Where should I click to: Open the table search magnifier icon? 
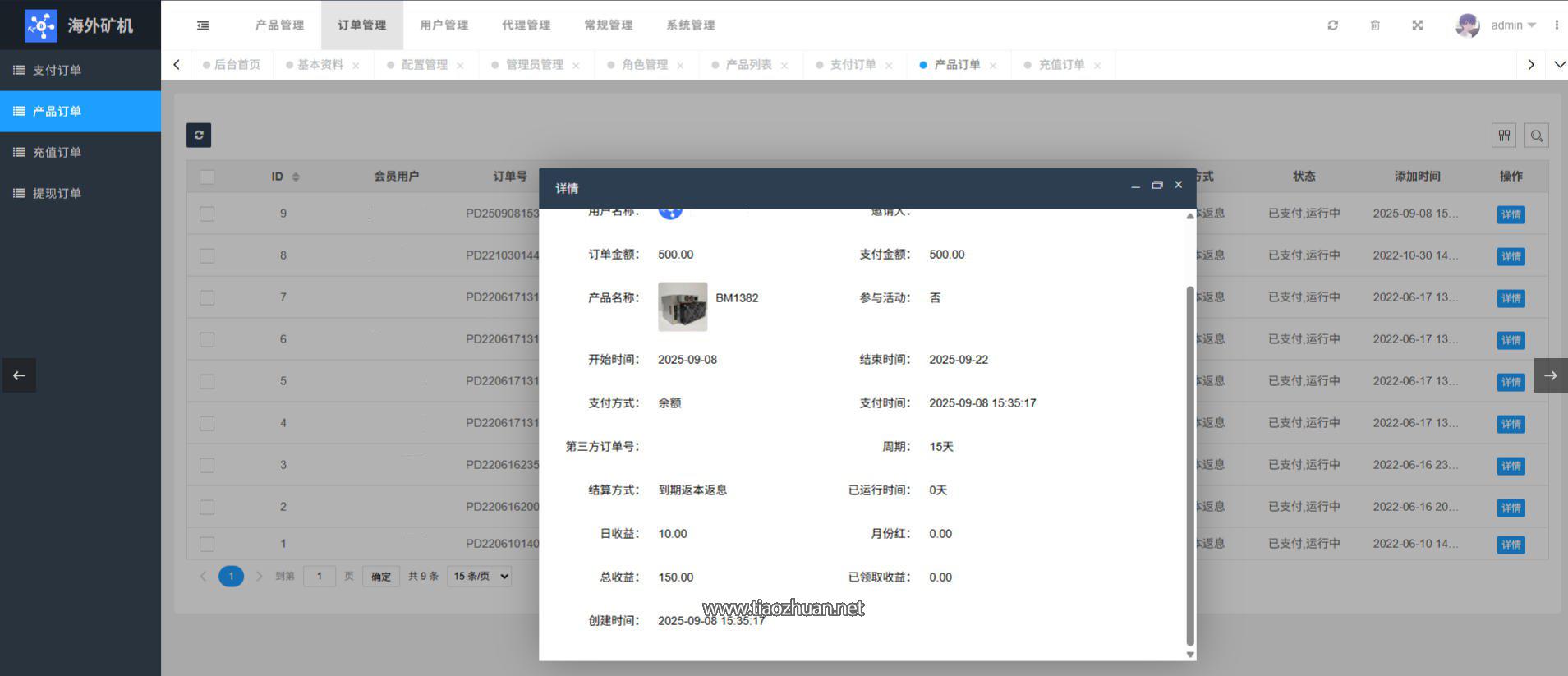pyautogui.click(x=1537, y=136)
